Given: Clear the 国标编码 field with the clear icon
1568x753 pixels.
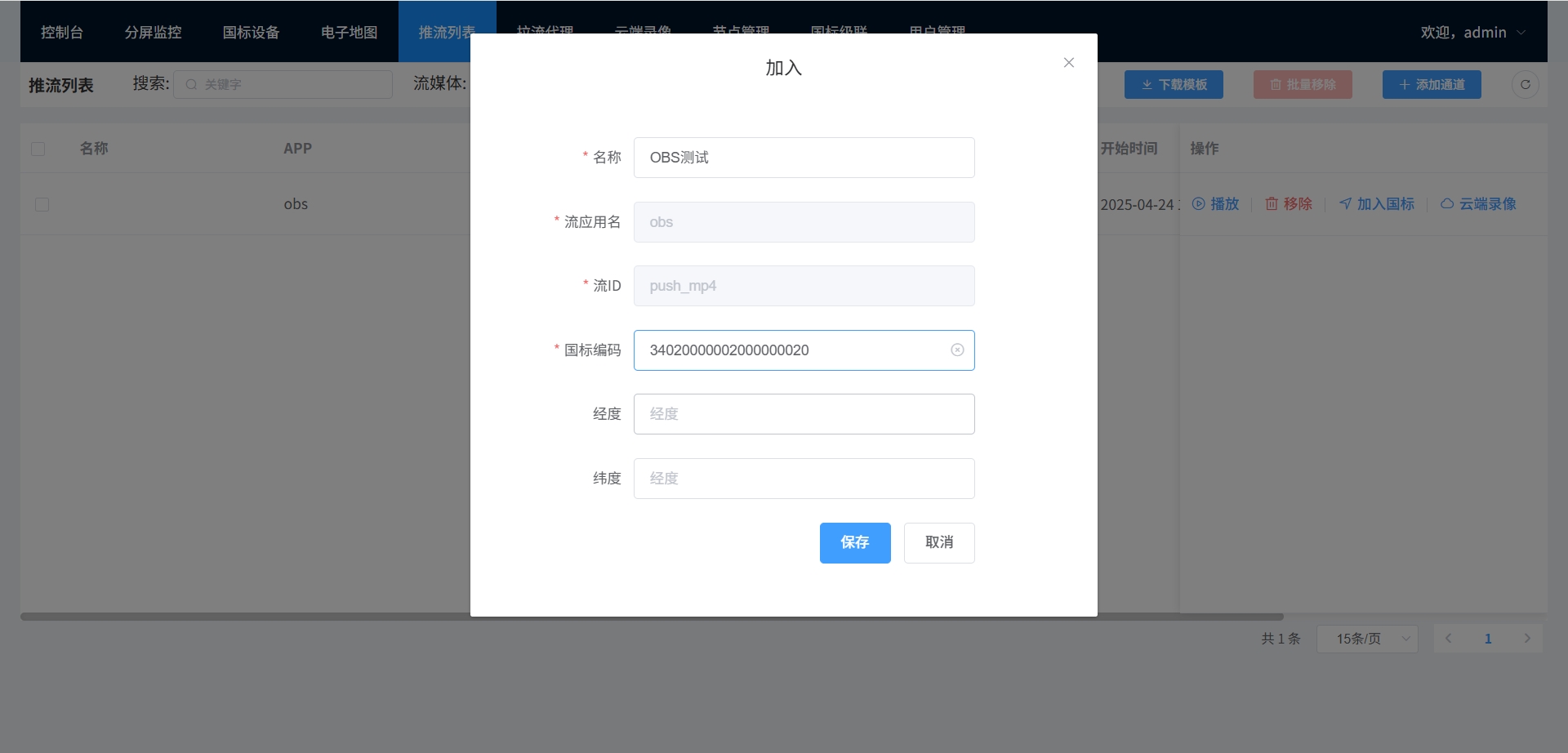Looking at the screenshot, I should pos(957,350).
